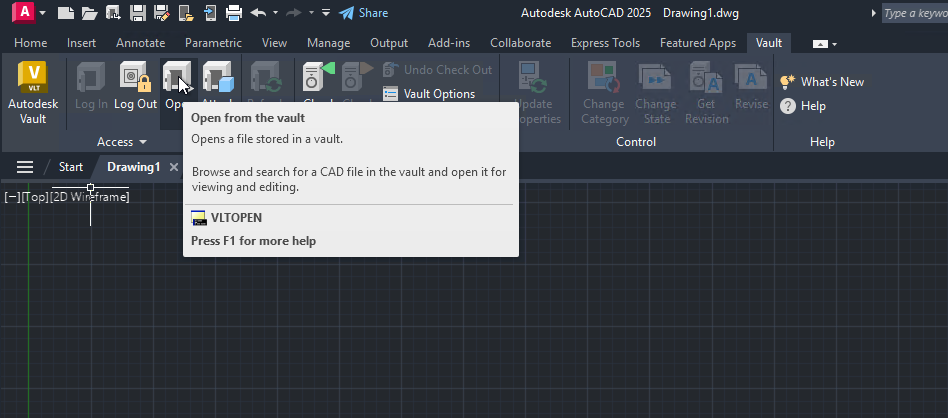Open What's New in Vault
The image size is (948, 418).
822,82
